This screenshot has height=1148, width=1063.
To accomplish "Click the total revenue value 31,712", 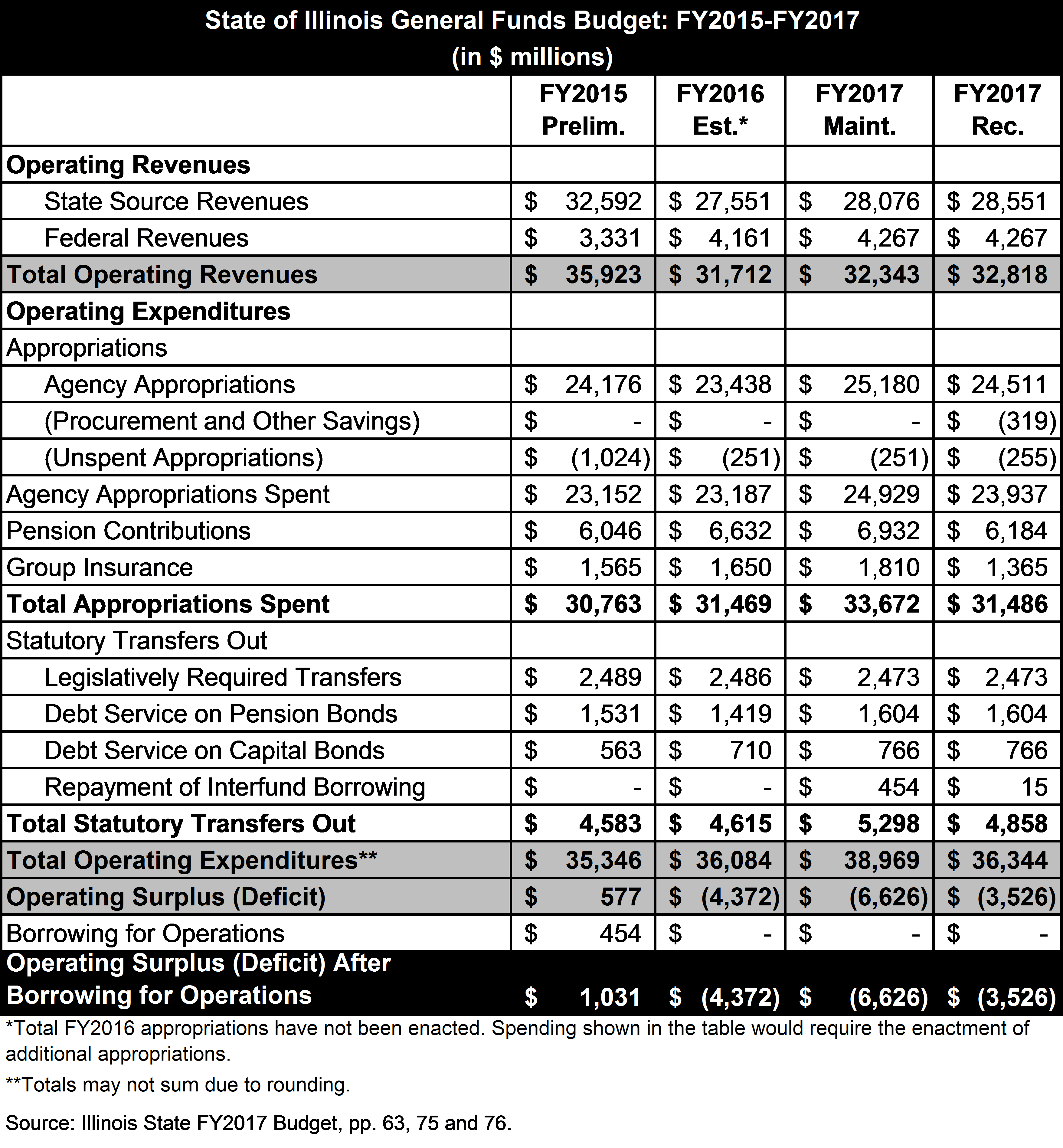I will (x=733, y=275).
